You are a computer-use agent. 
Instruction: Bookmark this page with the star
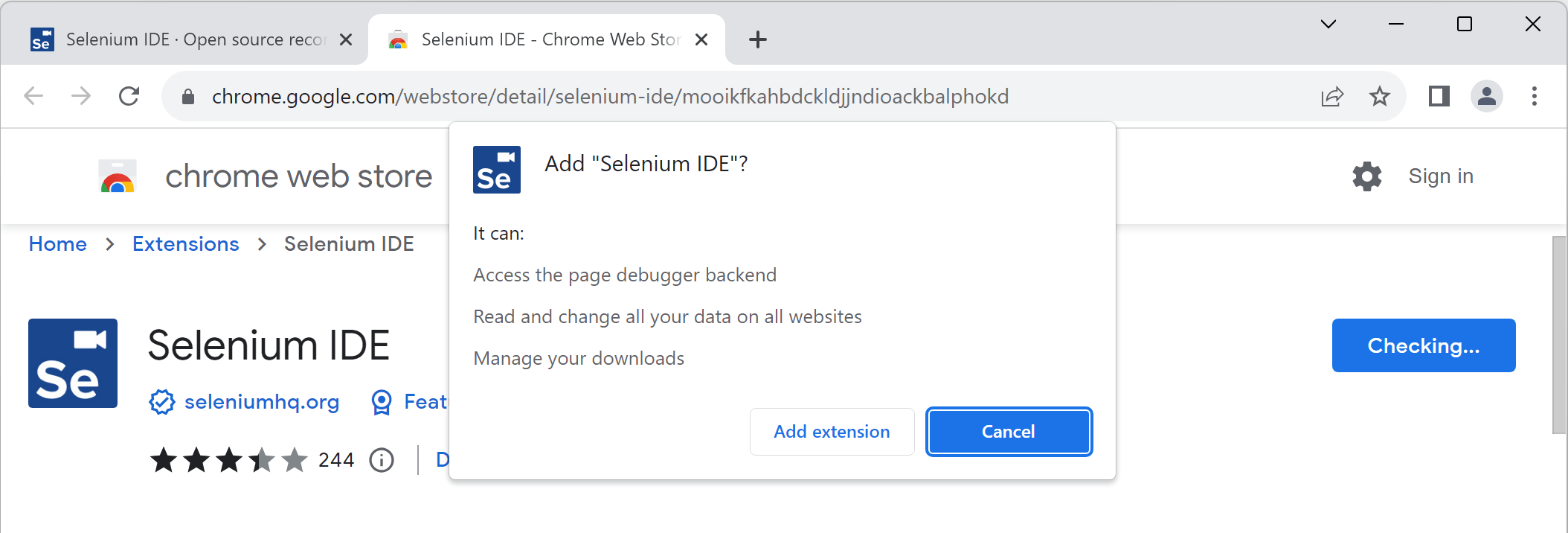(1380, 95)
